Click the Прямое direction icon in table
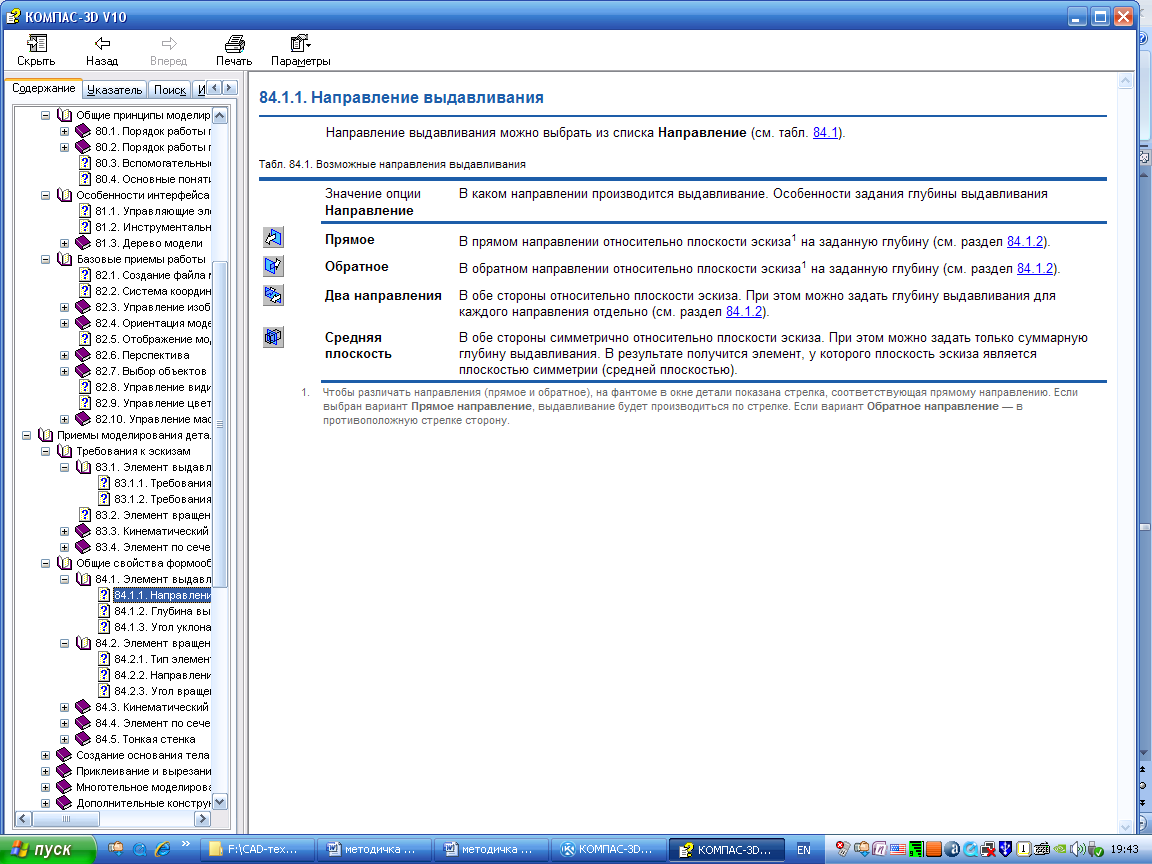Viewport: 1152px width, 864px height. 273,237
